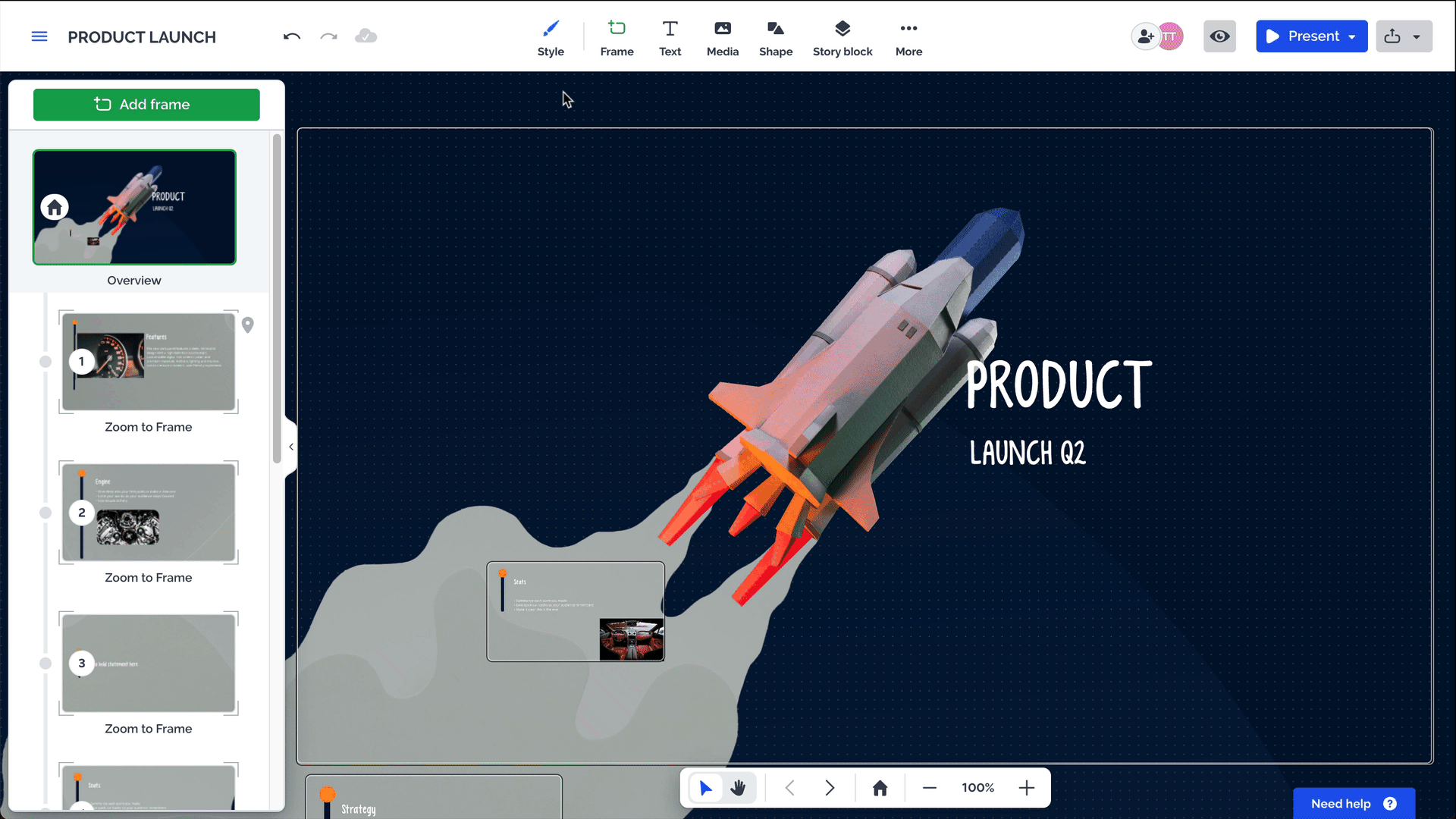Open the Media insert tool
The height and width of the screenshot is (819, 1456).
tap(722, 36)
